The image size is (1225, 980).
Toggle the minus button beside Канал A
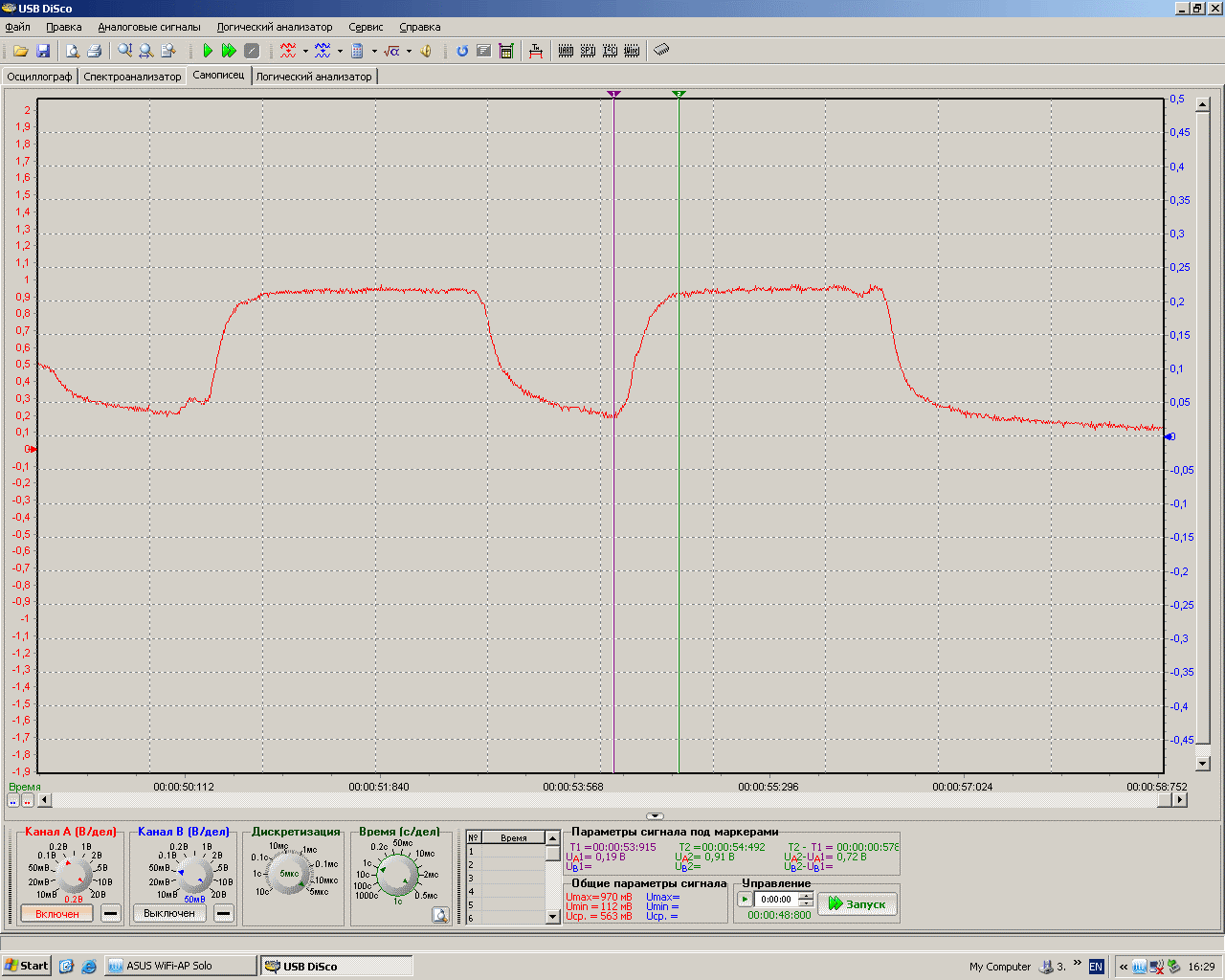tap(111, 914)
